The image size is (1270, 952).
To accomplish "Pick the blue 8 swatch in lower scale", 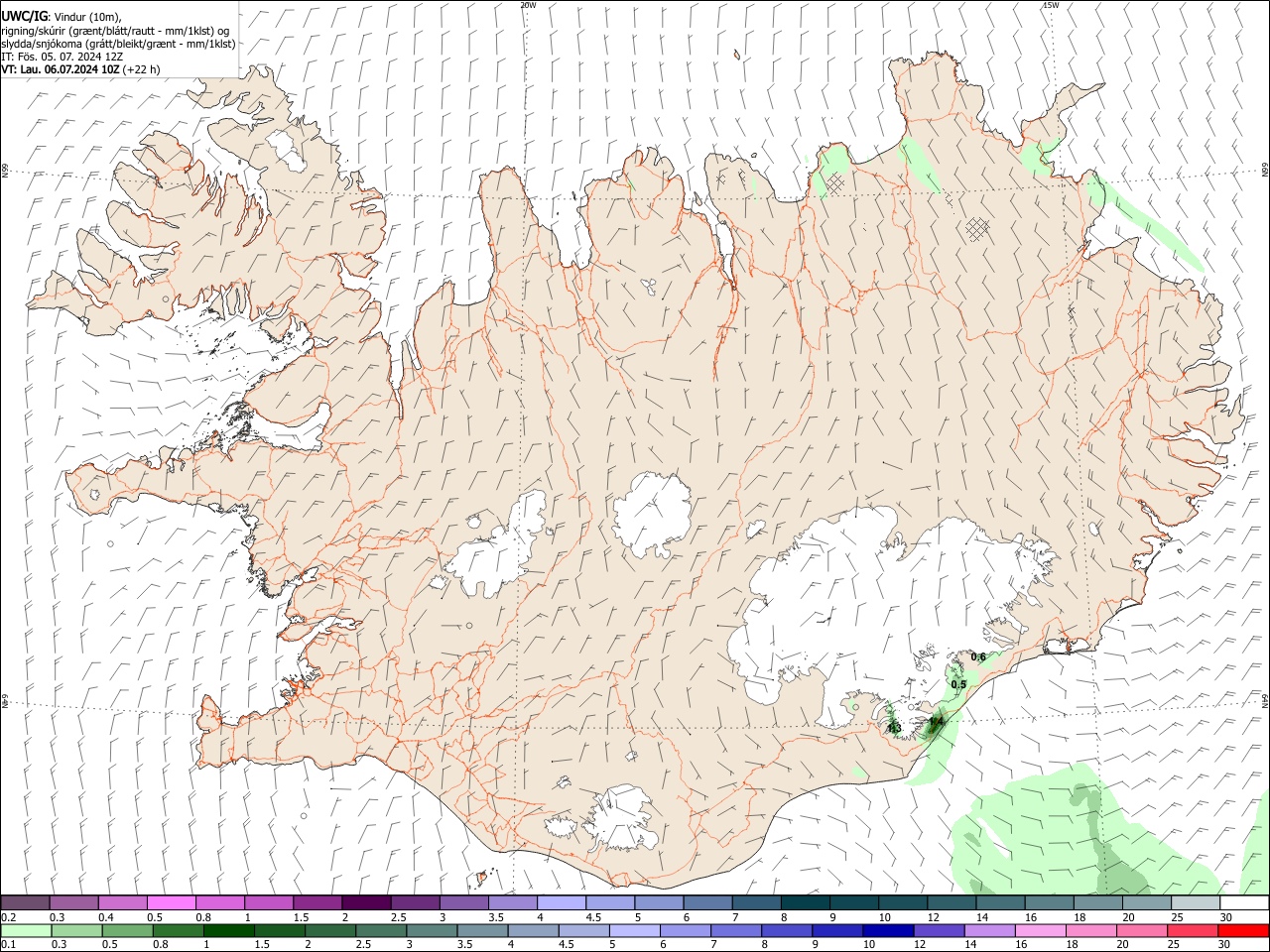I will (x=786, y=930).
